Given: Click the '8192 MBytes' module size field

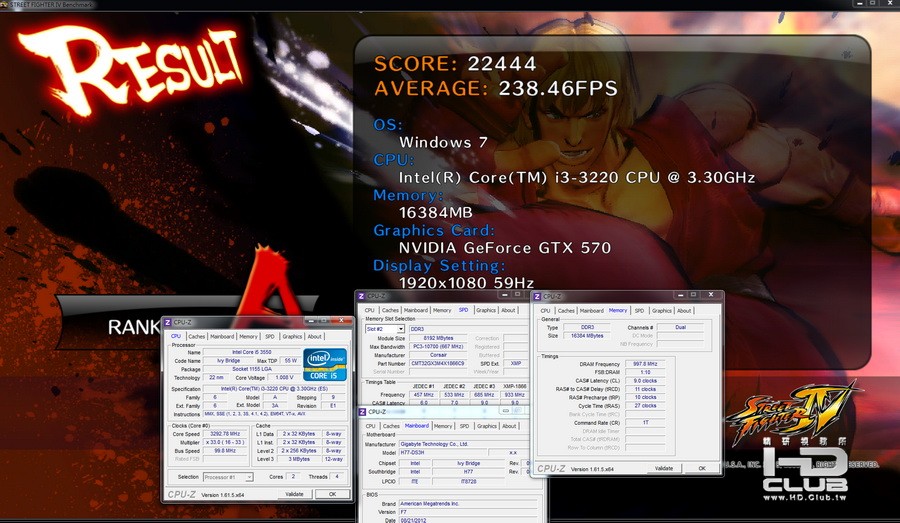Looking at the screenshot, I should (x=438, y=338).
